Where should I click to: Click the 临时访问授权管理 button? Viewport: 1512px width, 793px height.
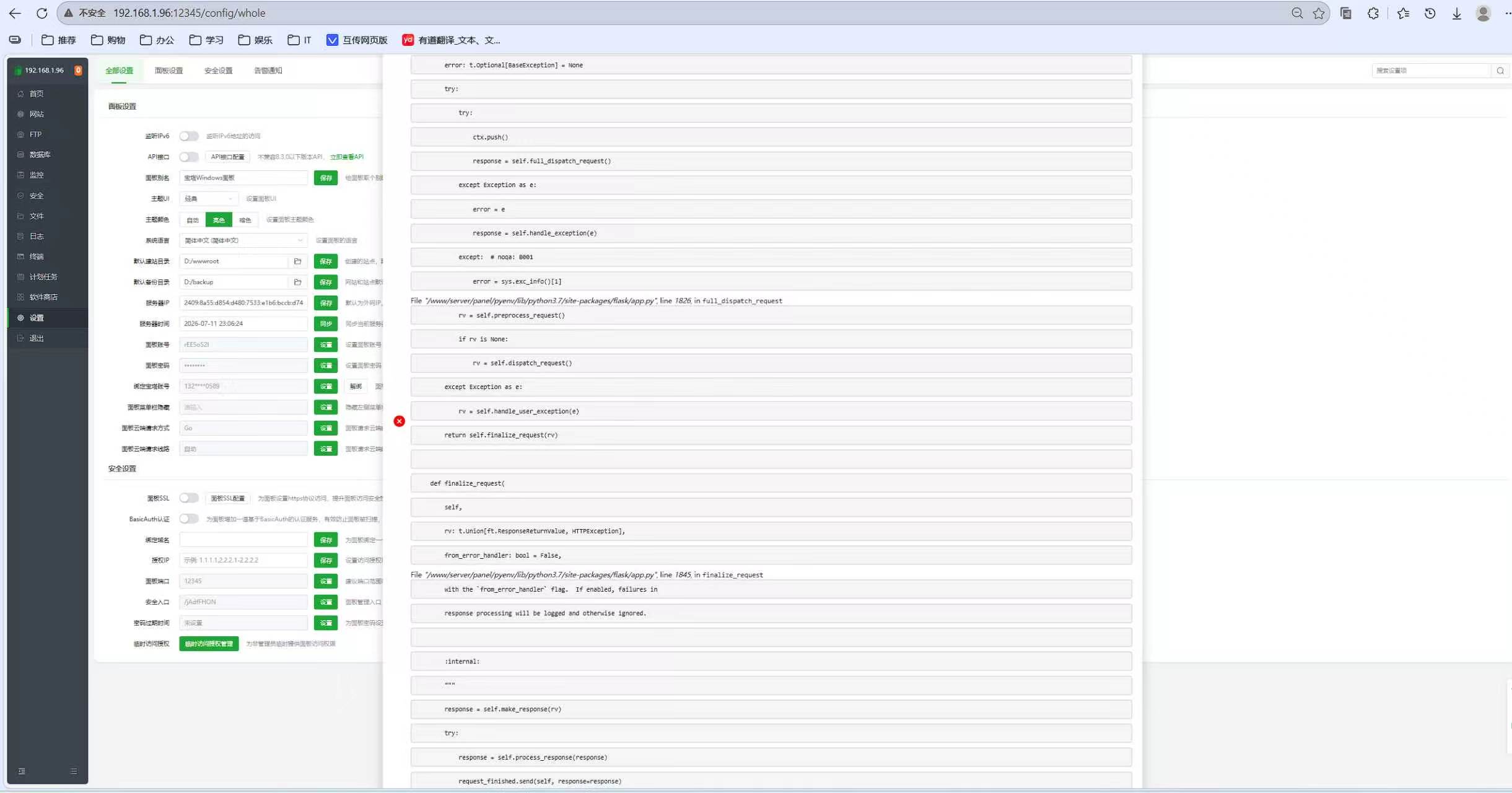coord(209,644)
